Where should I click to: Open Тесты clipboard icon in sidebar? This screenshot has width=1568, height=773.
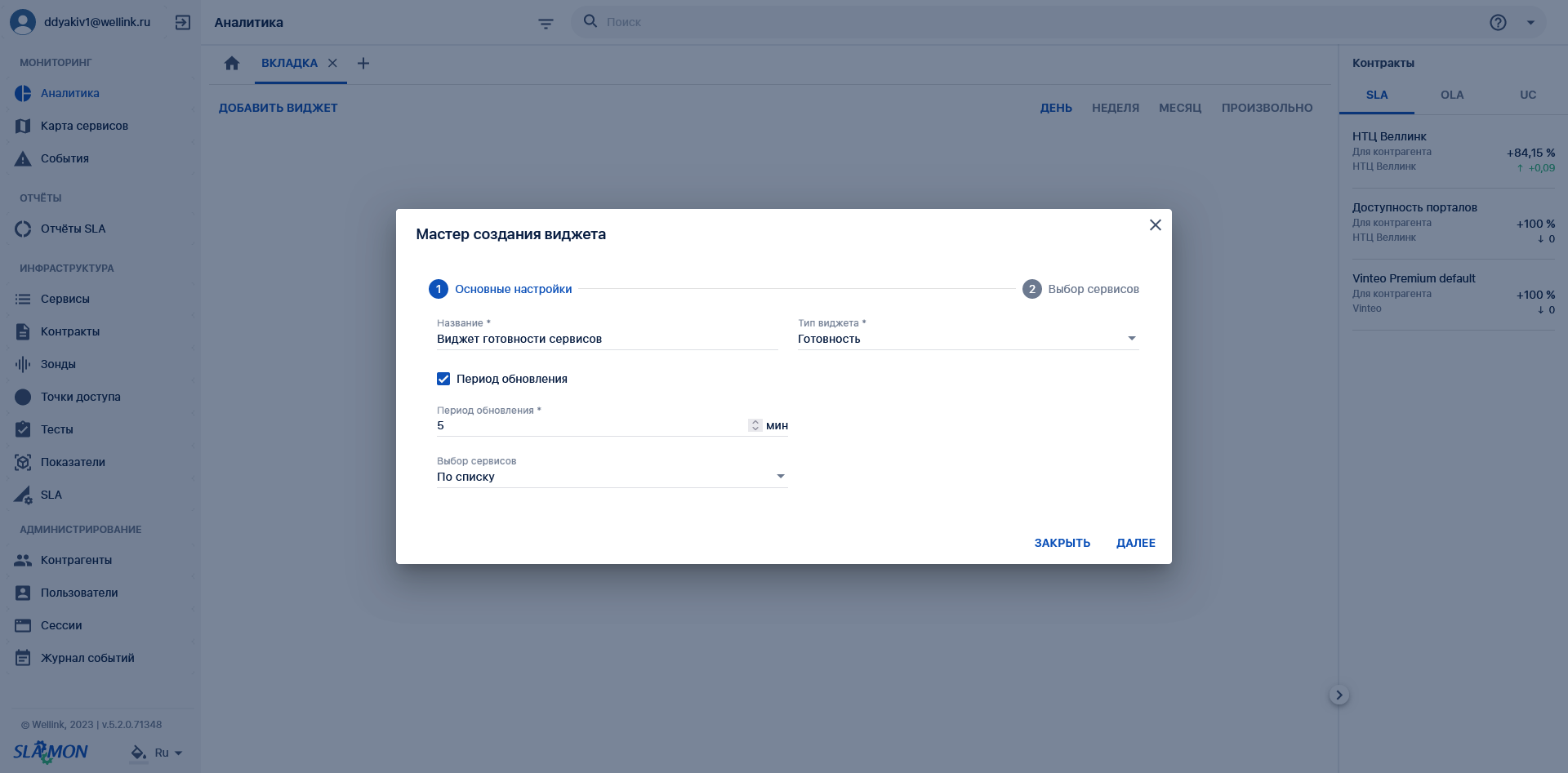23,429
